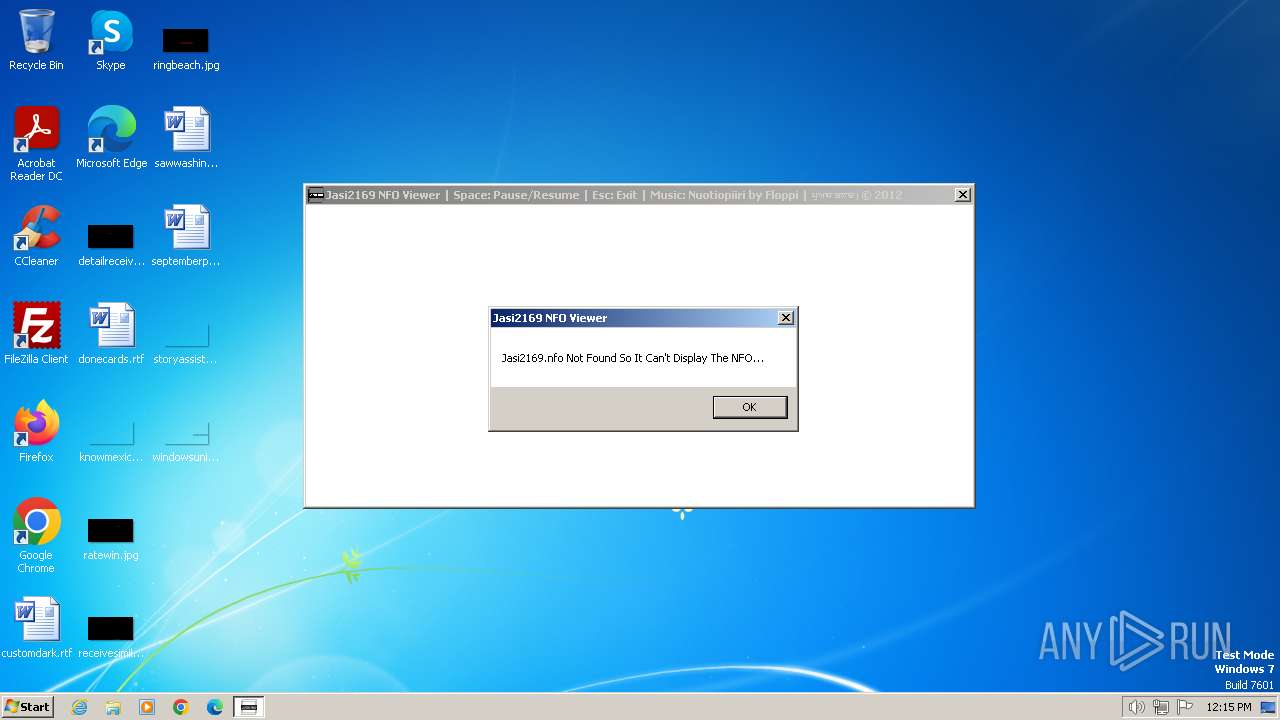Select the septemberp... Word document
Viewport: 1280px width, 720px height.
(x=186, y=236)
